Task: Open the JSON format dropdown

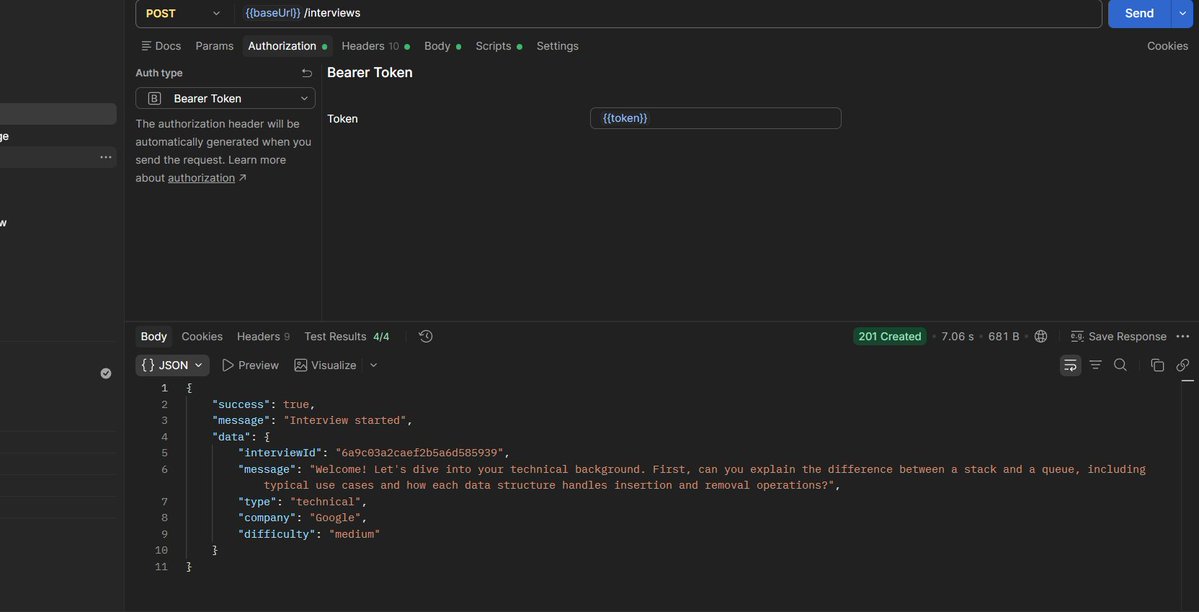Action: [172, 366]
